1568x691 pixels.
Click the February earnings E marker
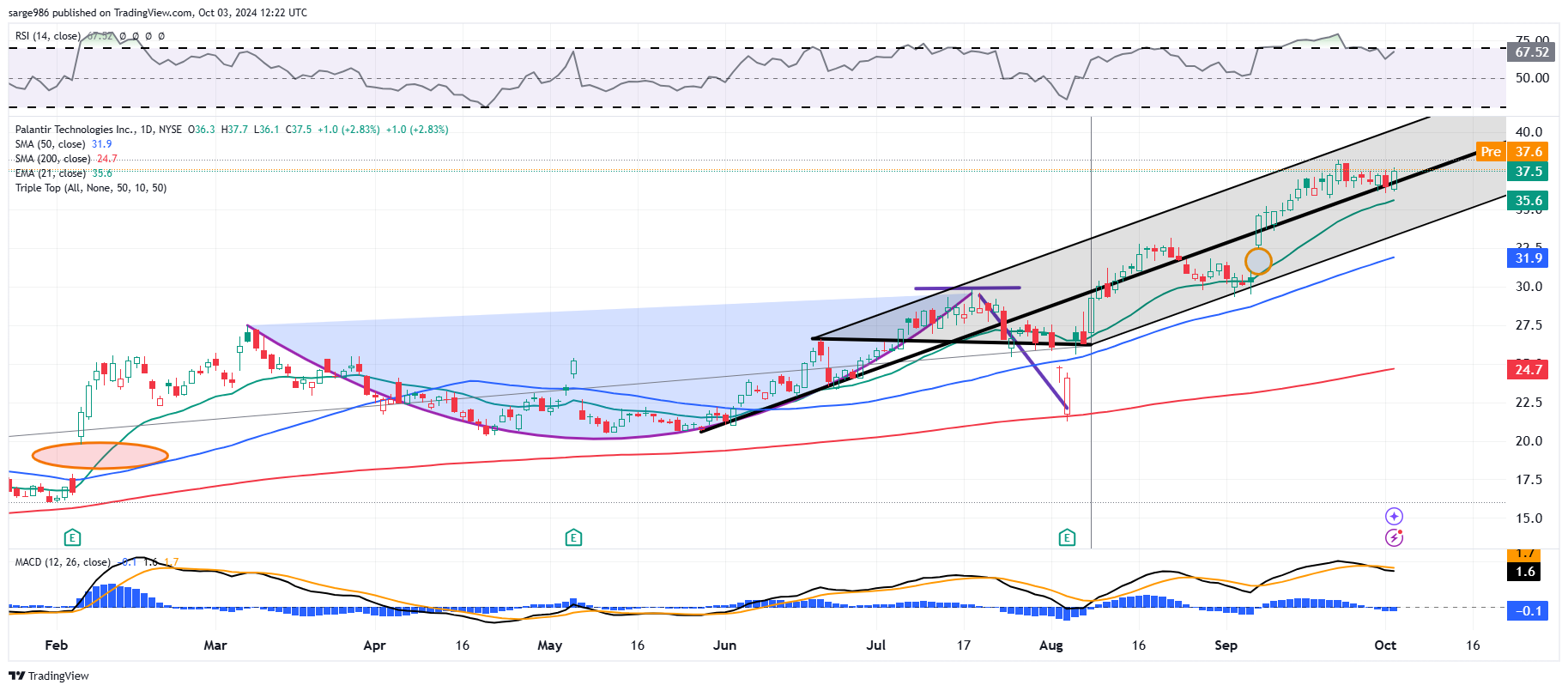click(72, 538)
